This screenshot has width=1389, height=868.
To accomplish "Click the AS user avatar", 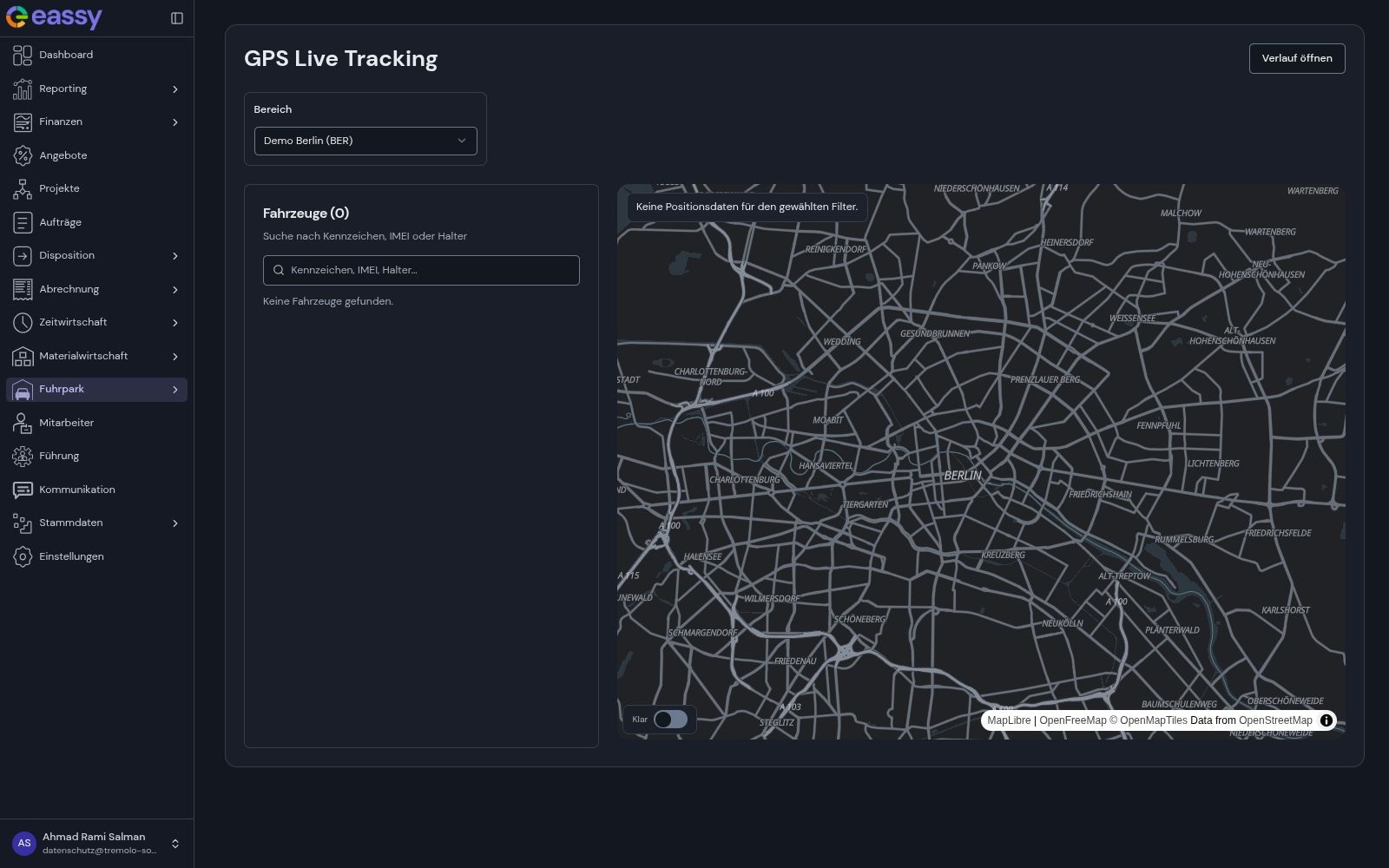I will pos(24,843).
